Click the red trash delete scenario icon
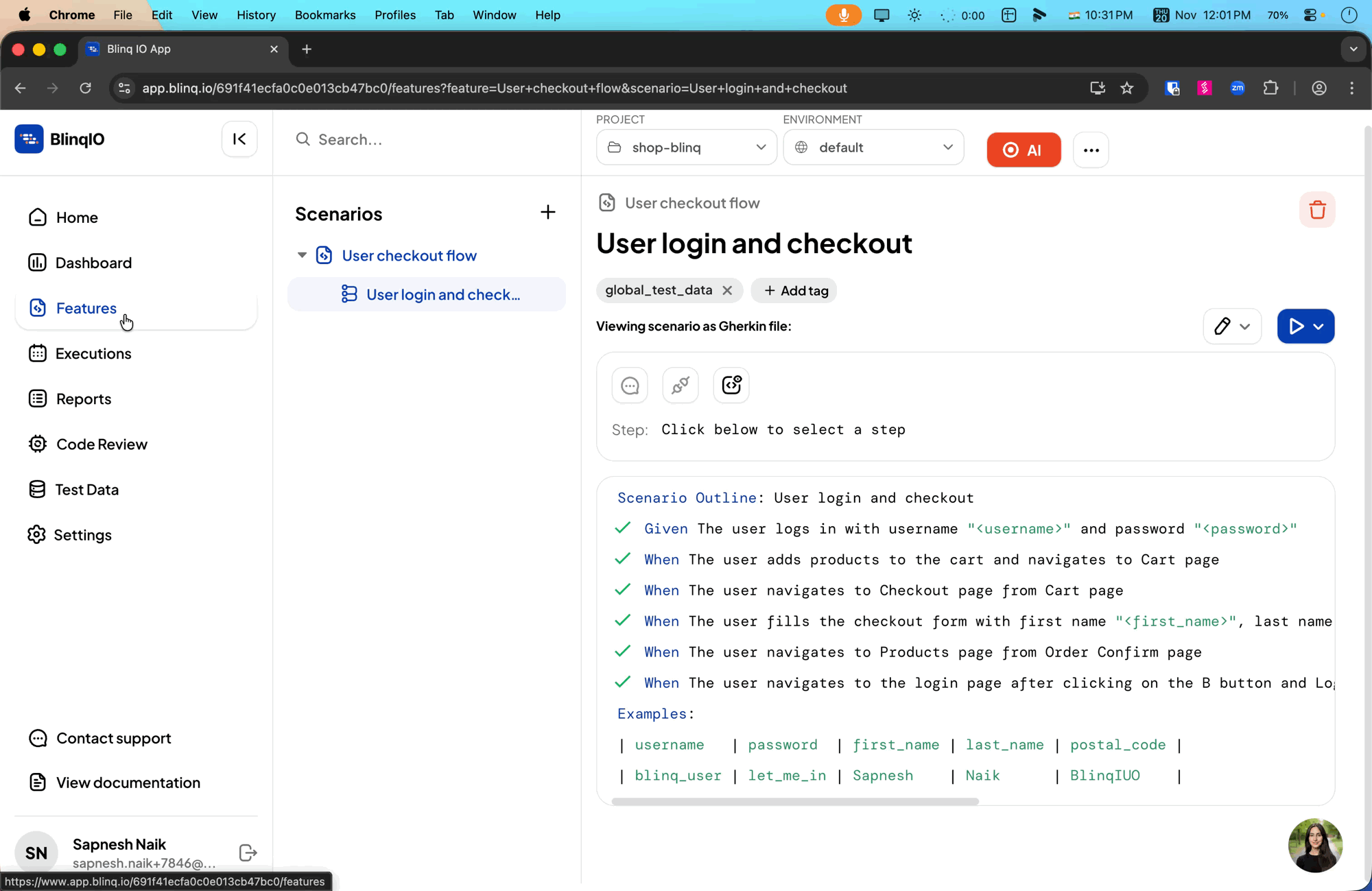The width and height of the screenshot is (1372, 891). coord(1316,210)
